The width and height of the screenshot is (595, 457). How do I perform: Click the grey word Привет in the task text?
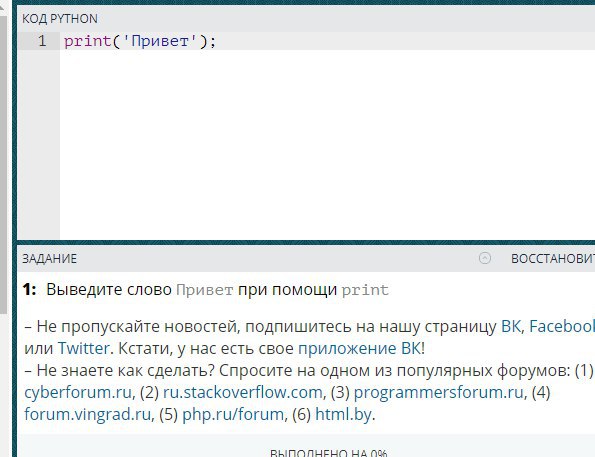click(205, 290)
